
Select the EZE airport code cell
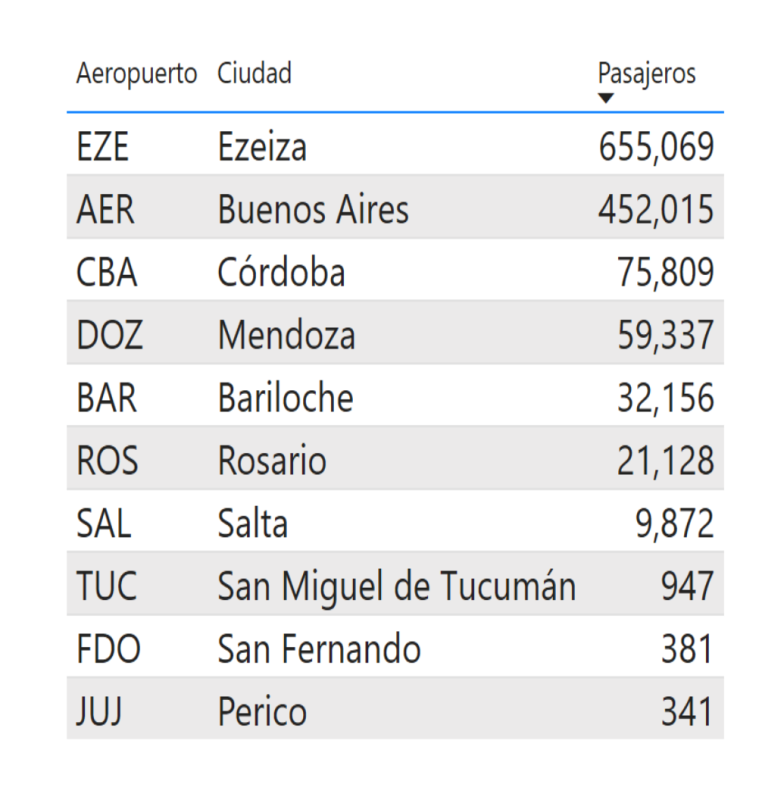click(103, 147)
